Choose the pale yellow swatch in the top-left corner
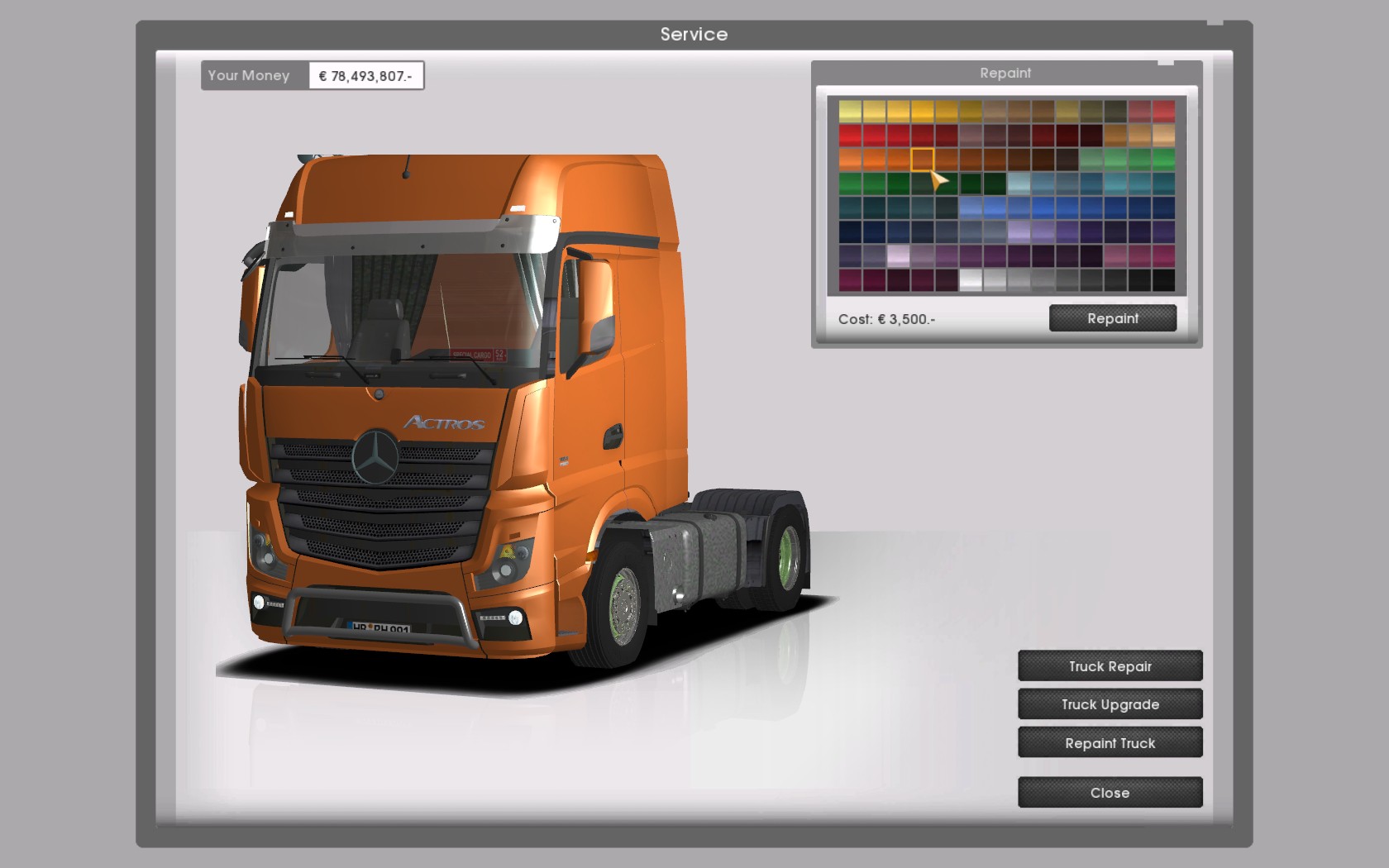The image size is (1389, 868). (x=850, y=111)
